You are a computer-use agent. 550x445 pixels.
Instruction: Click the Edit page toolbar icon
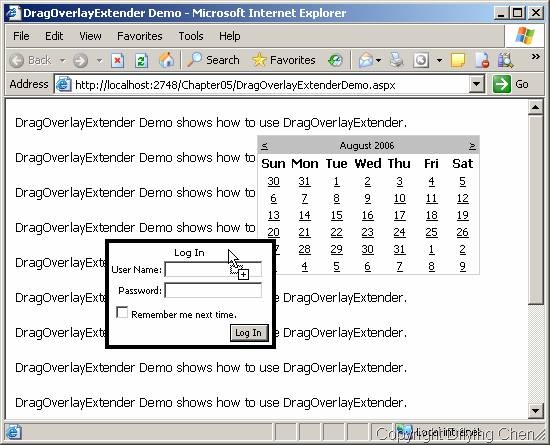tap(421, 60)
